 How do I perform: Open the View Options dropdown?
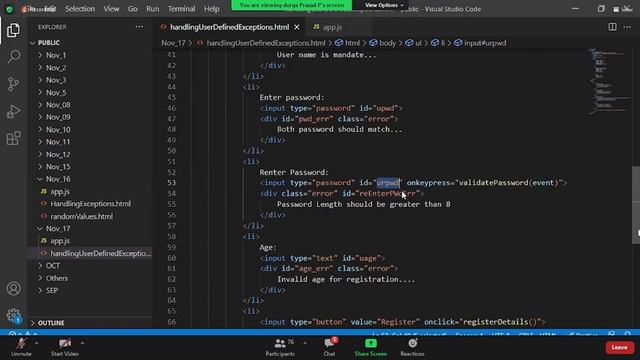pyautogui.click(x=384, y=5)
